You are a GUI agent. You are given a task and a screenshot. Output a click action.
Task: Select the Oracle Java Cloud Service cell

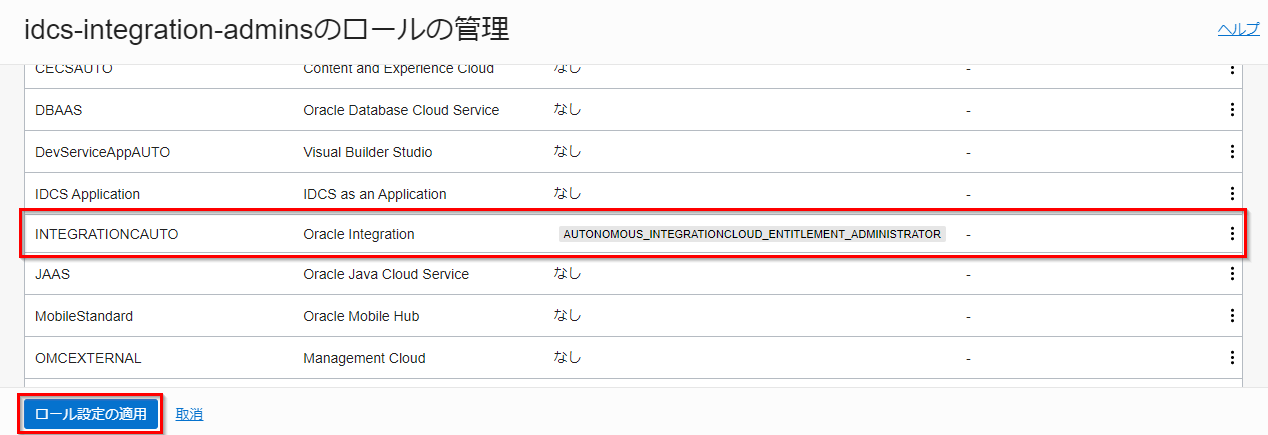point(386,274)
